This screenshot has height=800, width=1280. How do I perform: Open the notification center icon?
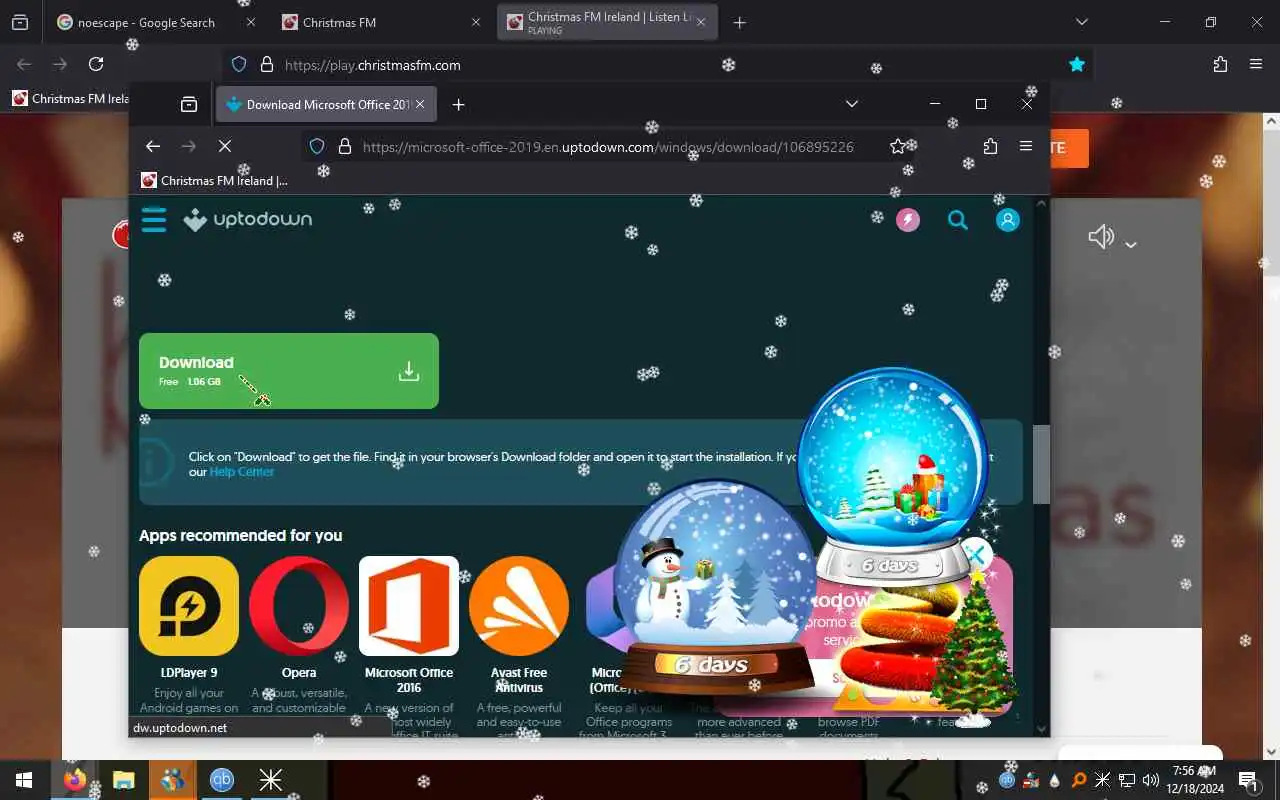(1249, 780)
